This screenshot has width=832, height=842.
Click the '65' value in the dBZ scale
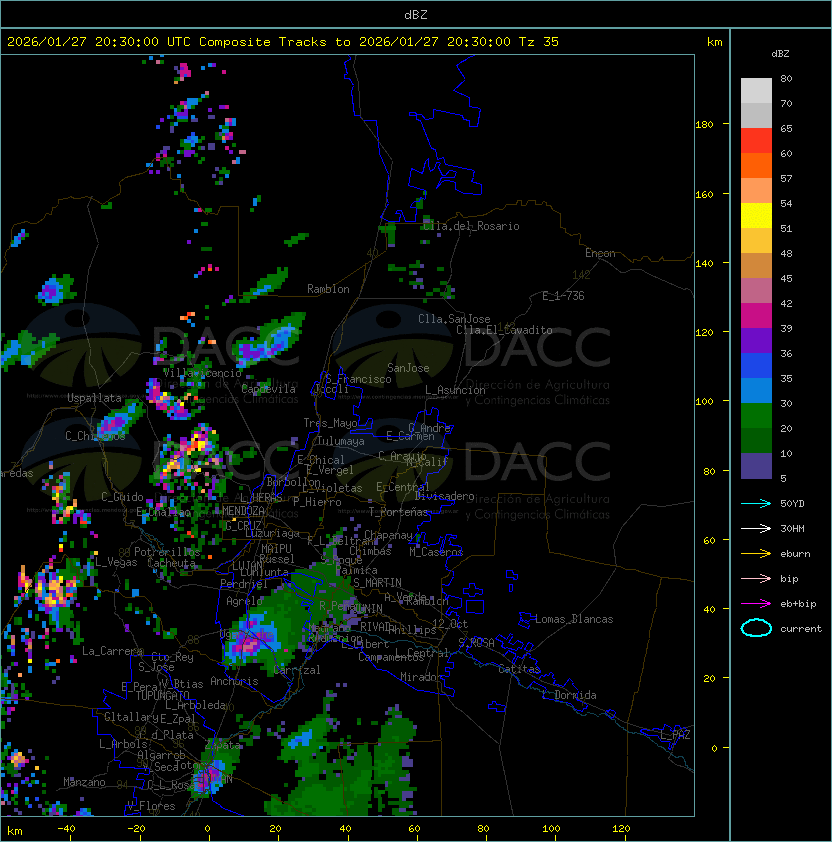click(786, 128)
